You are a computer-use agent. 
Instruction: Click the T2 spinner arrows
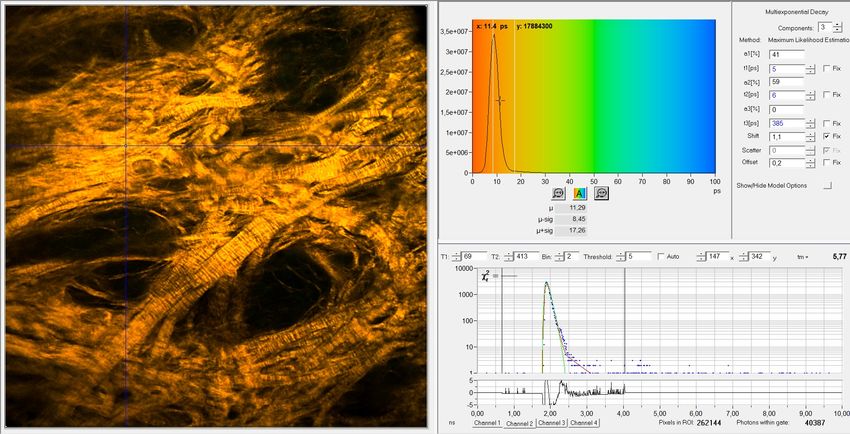click(507, 256)
